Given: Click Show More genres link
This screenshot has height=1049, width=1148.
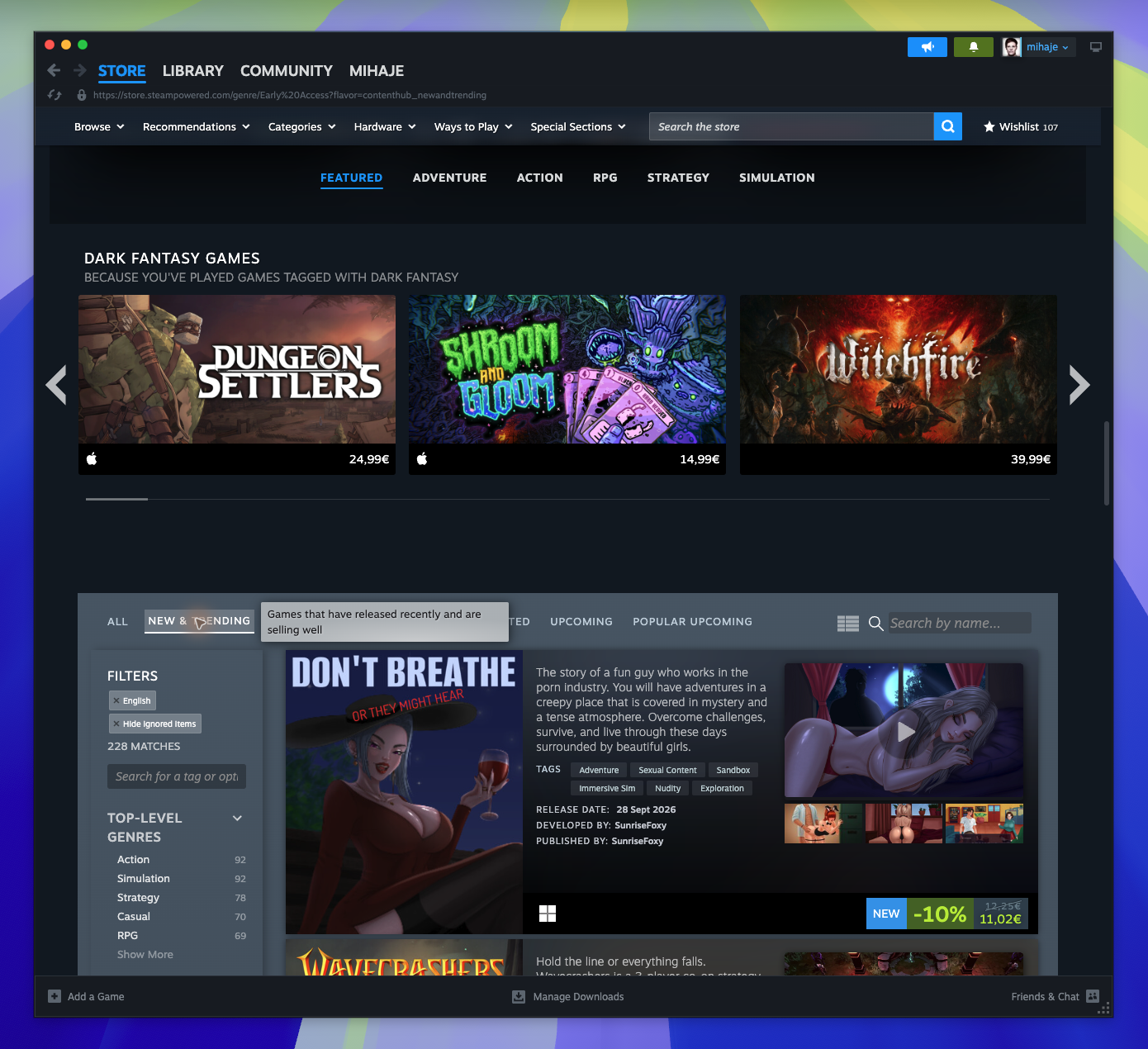Looking at the screenshot, I should click(145, 954).
